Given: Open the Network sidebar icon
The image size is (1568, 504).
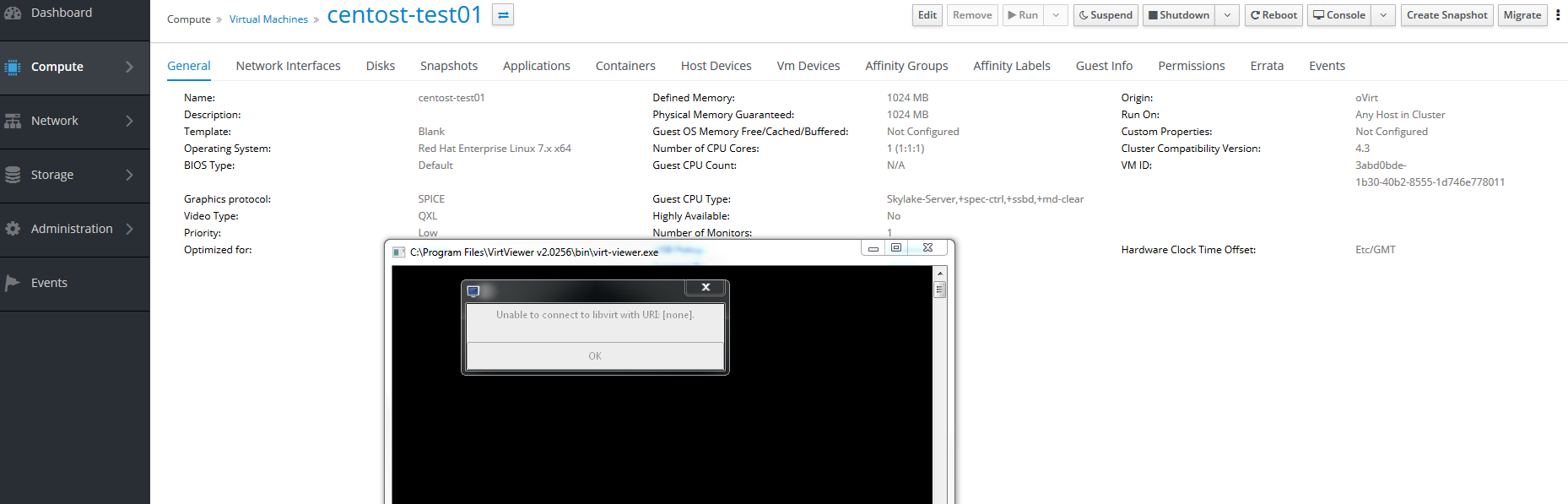Looking at the screenshot, I should (x=13, y=121).
